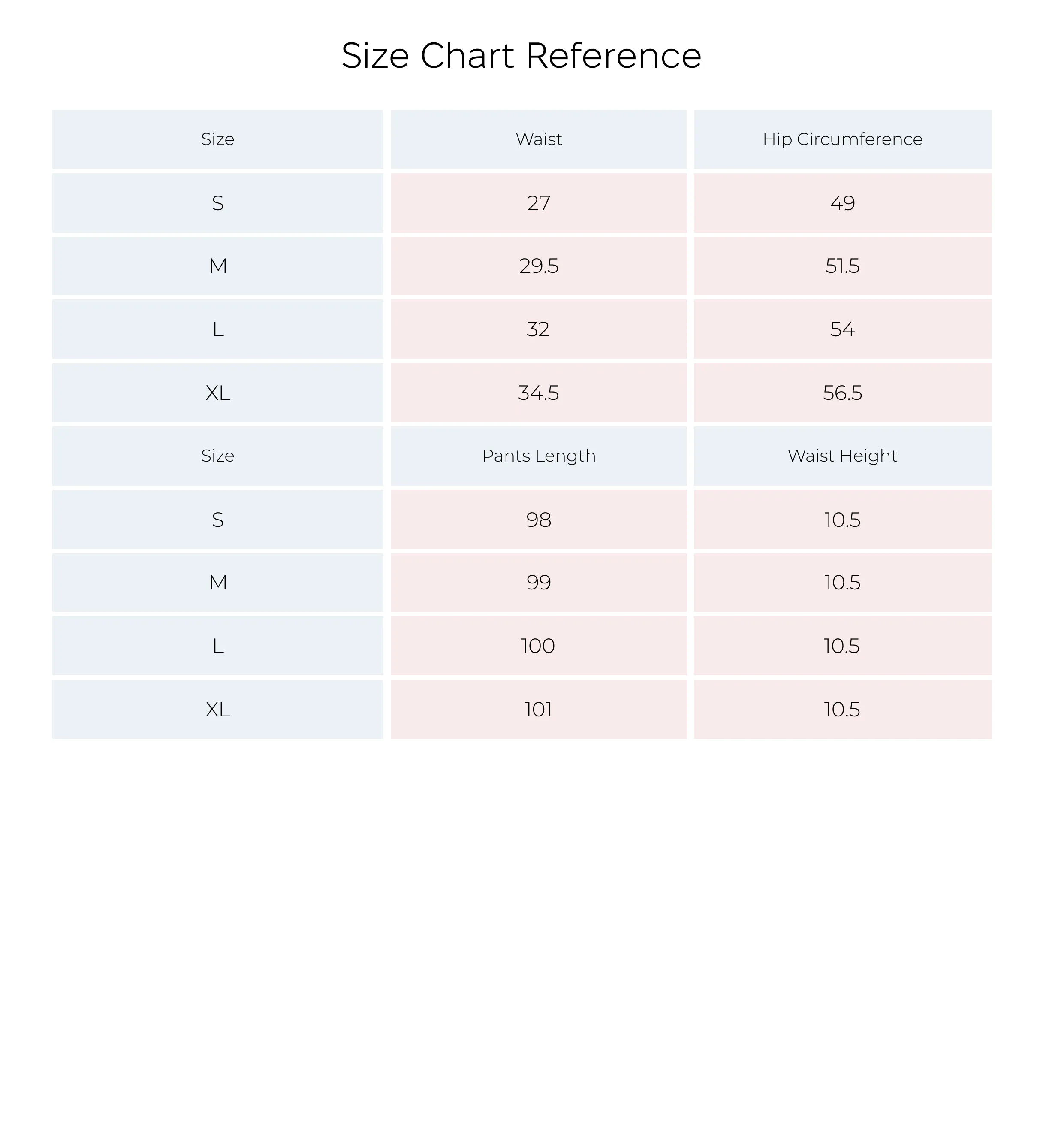Select pants length value 100
The image size is (1043, 1148).
pyautogui.click(x=539, y=646)
